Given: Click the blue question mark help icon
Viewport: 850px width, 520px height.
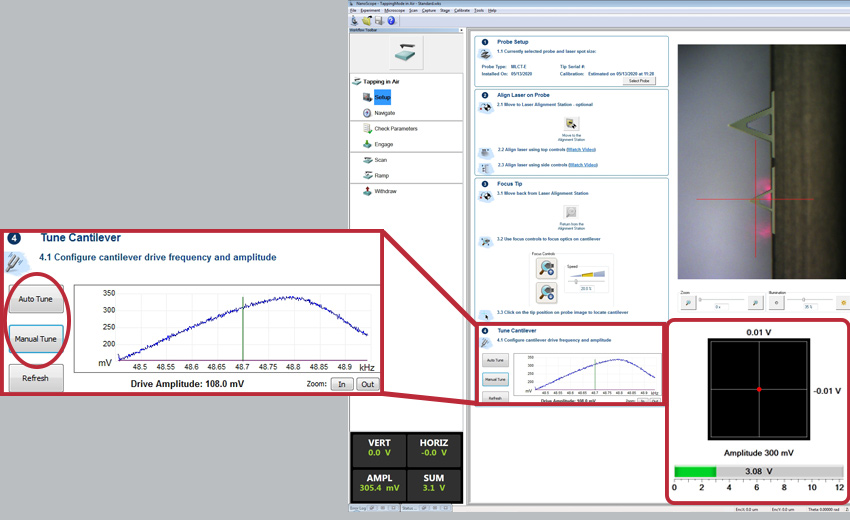Looking at the screenshot, I should tap(391, 21).
